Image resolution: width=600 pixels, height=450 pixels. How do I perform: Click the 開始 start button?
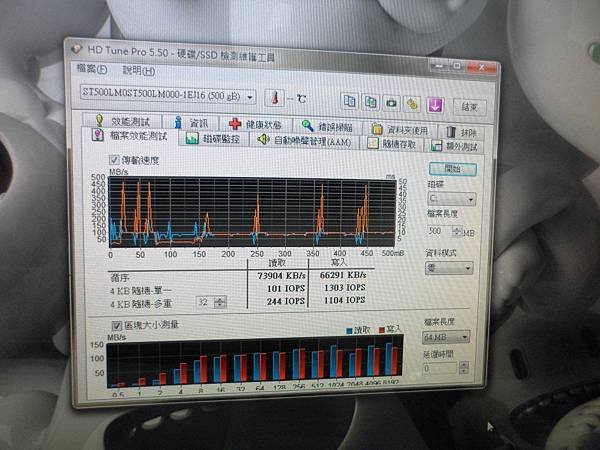(x=453, y=169)
